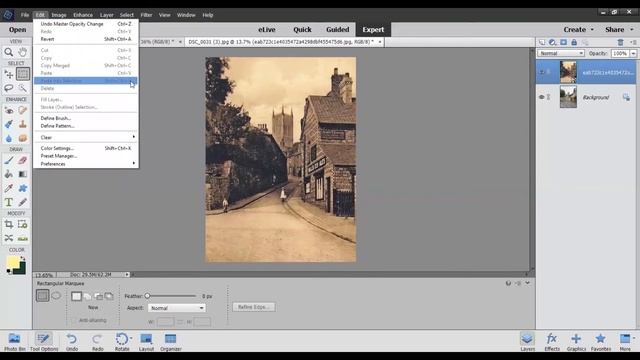Open the Effects panel
Image resolution: width=640 pixels, height=360 pixels.
552,342
